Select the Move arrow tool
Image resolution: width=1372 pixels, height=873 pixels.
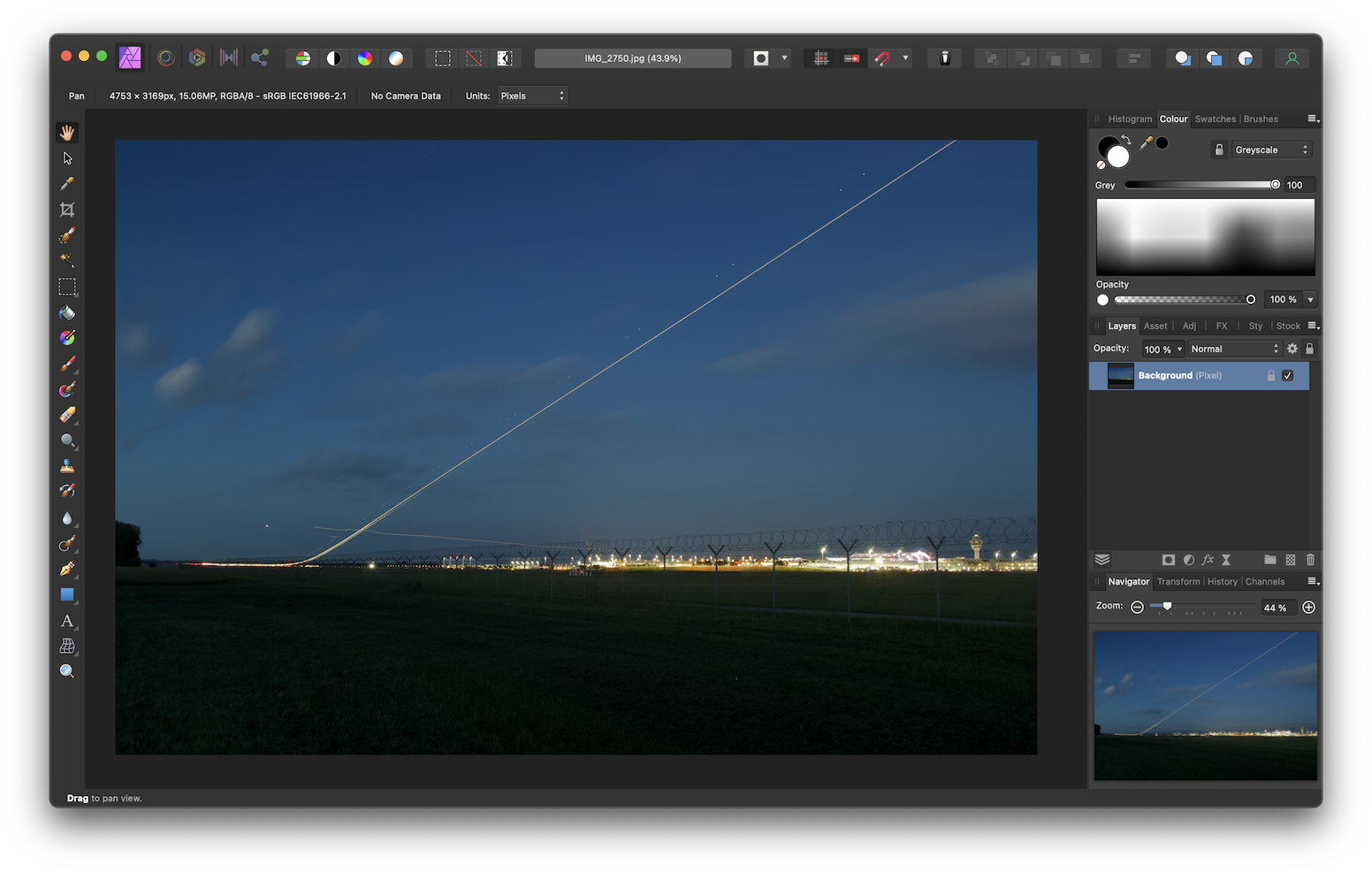click(x=67, y=158)
